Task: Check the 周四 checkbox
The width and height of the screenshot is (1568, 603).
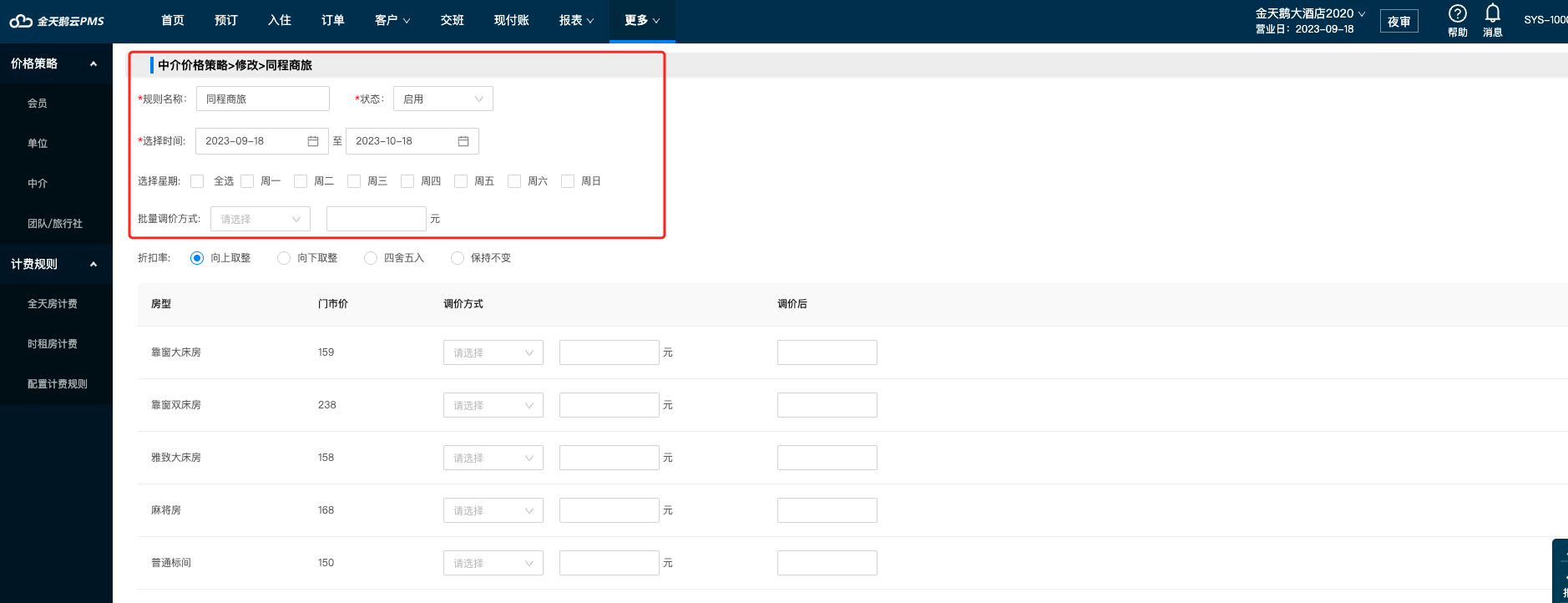Action: point(407,181)
